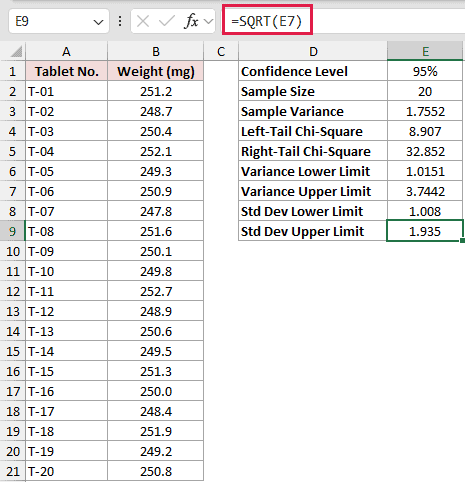465x482 pixels.
Task: Select cell T-03
Action: (67, 131)
